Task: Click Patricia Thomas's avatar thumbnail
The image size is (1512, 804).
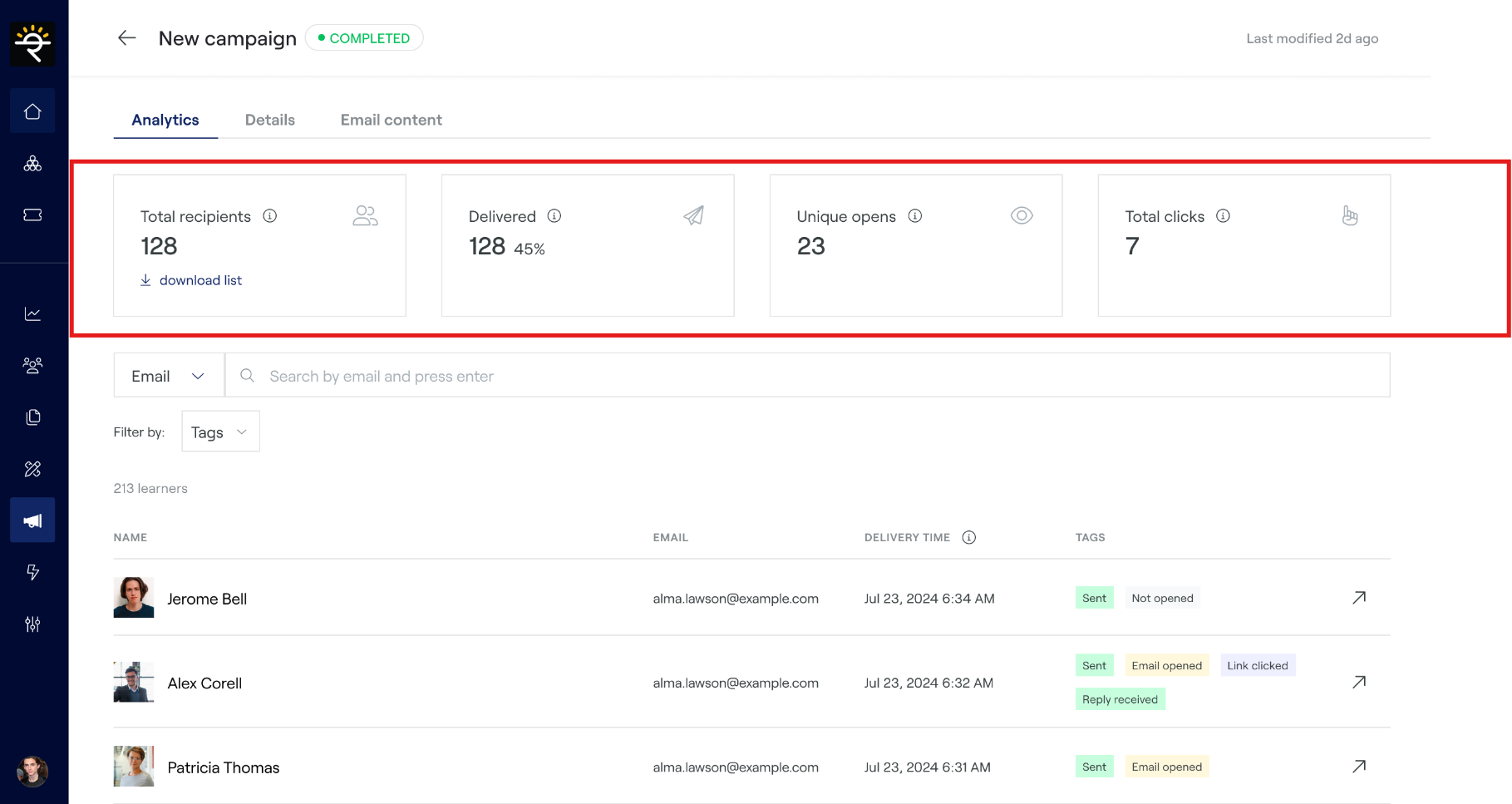Action: click(134, 767)
